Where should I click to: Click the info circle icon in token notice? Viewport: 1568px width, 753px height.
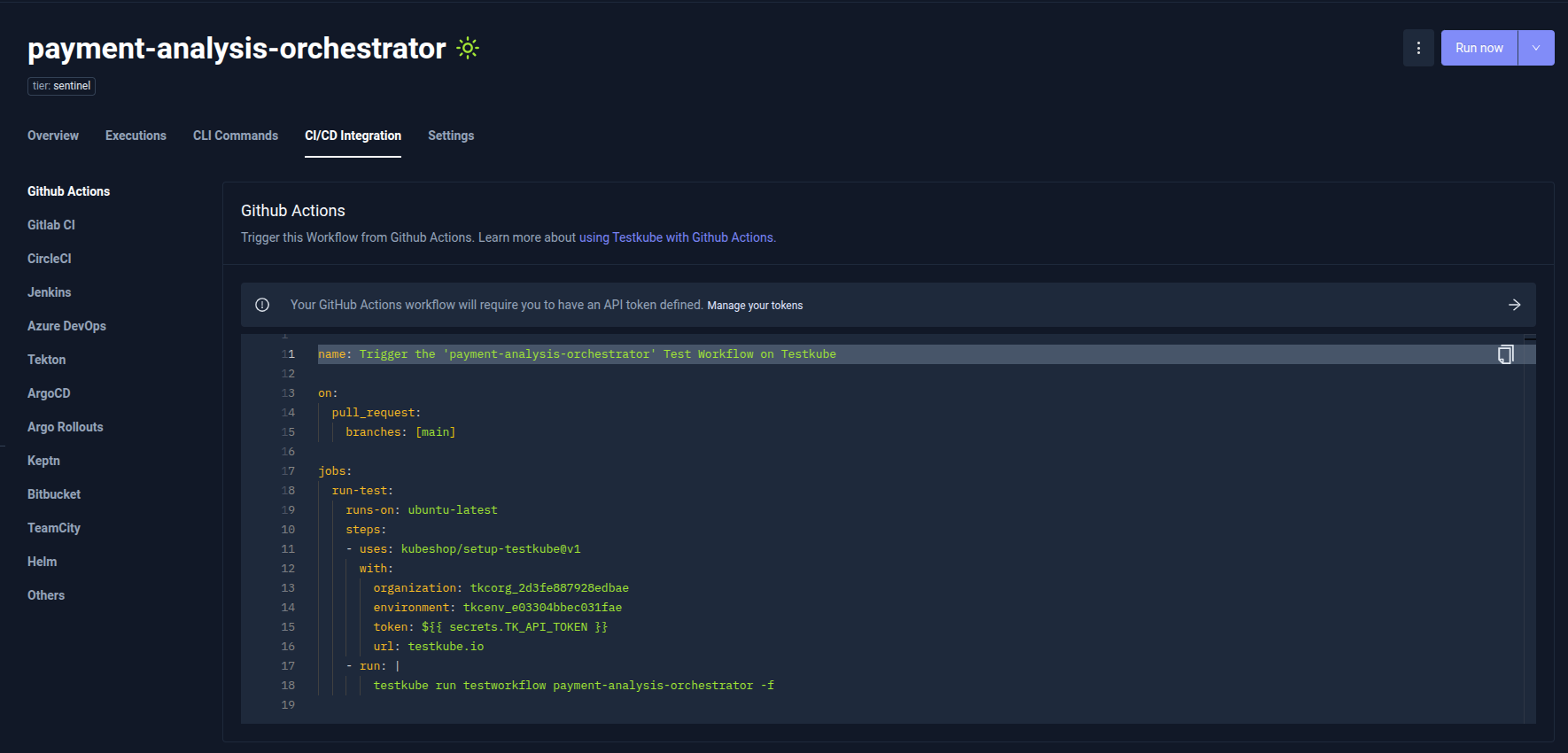(262, 305)
